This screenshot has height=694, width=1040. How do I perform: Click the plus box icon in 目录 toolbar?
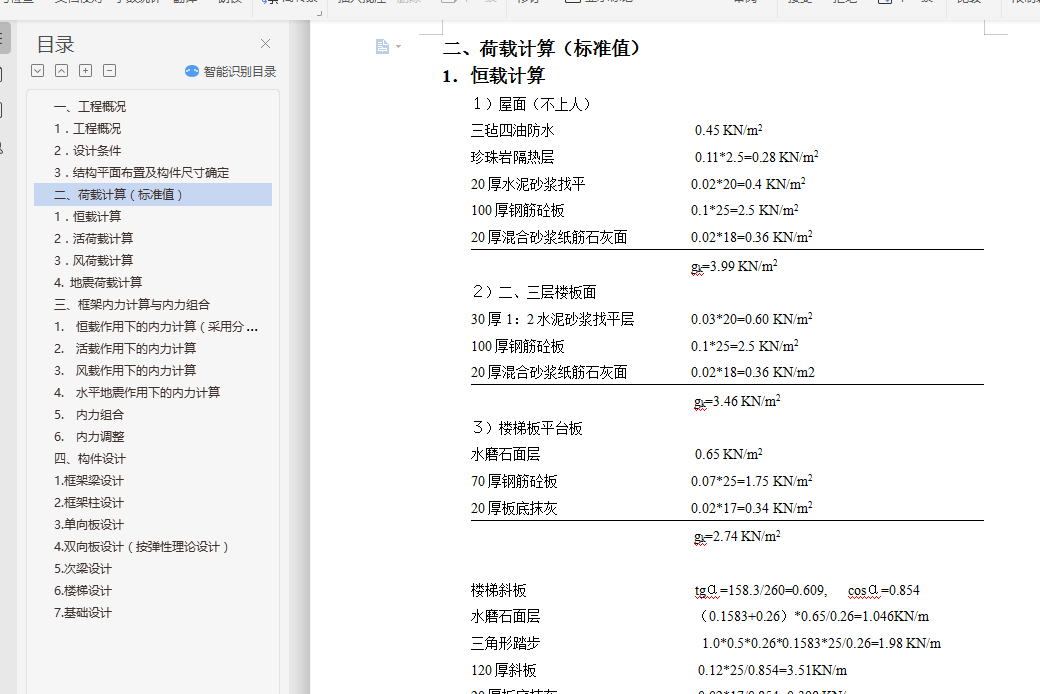86,70
